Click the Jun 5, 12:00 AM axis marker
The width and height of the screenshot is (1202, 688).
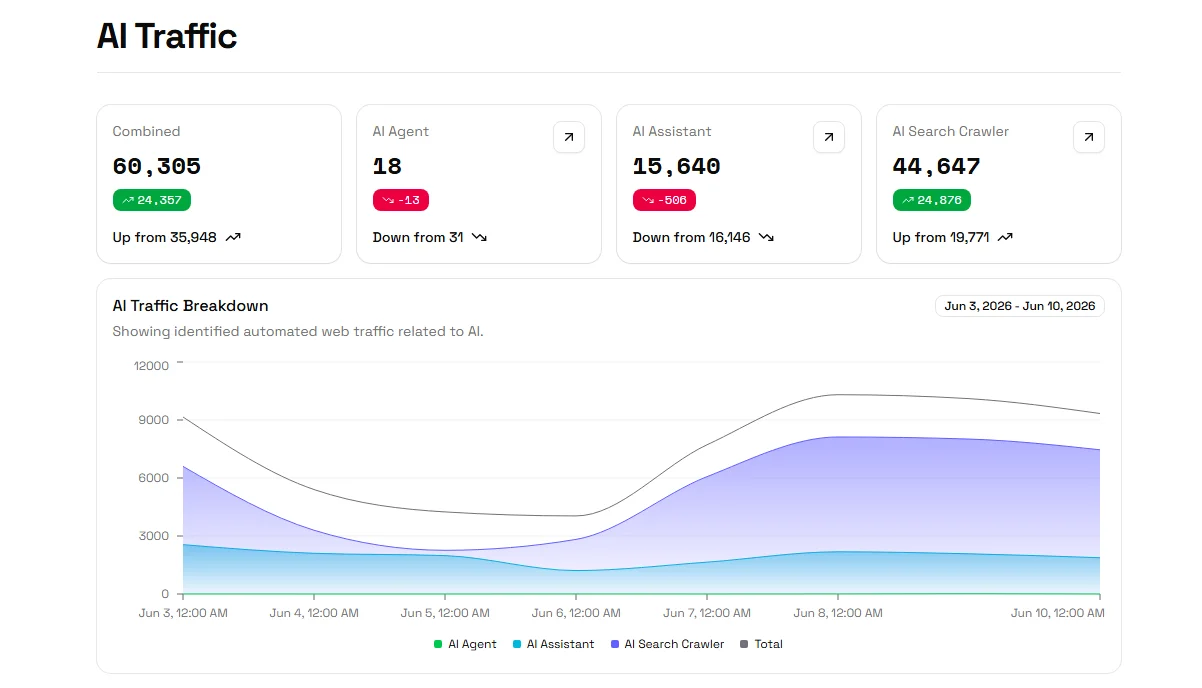pyautogui.click(x=445, y=613)
